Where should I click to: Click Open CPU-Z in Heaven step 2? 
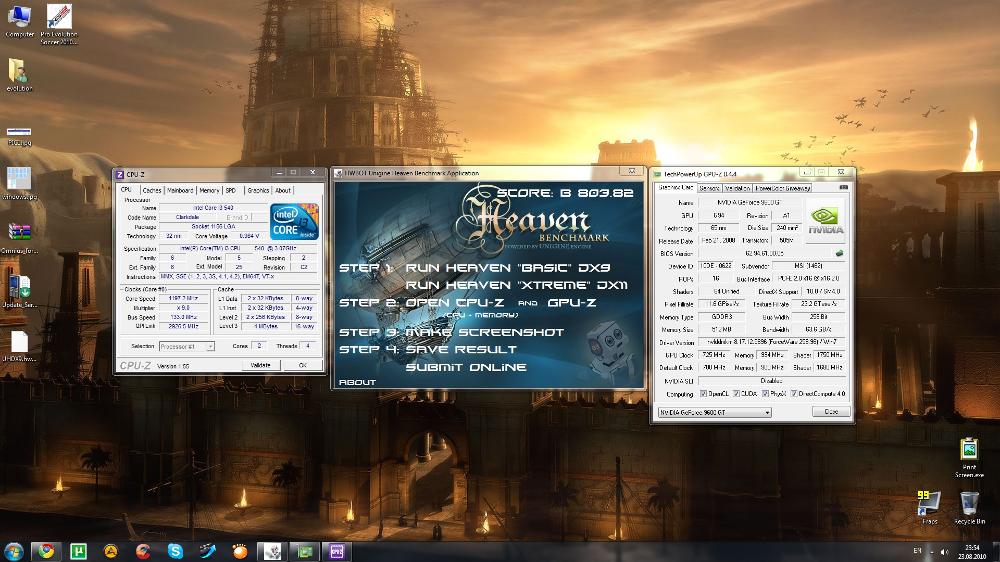click(455, 302)
